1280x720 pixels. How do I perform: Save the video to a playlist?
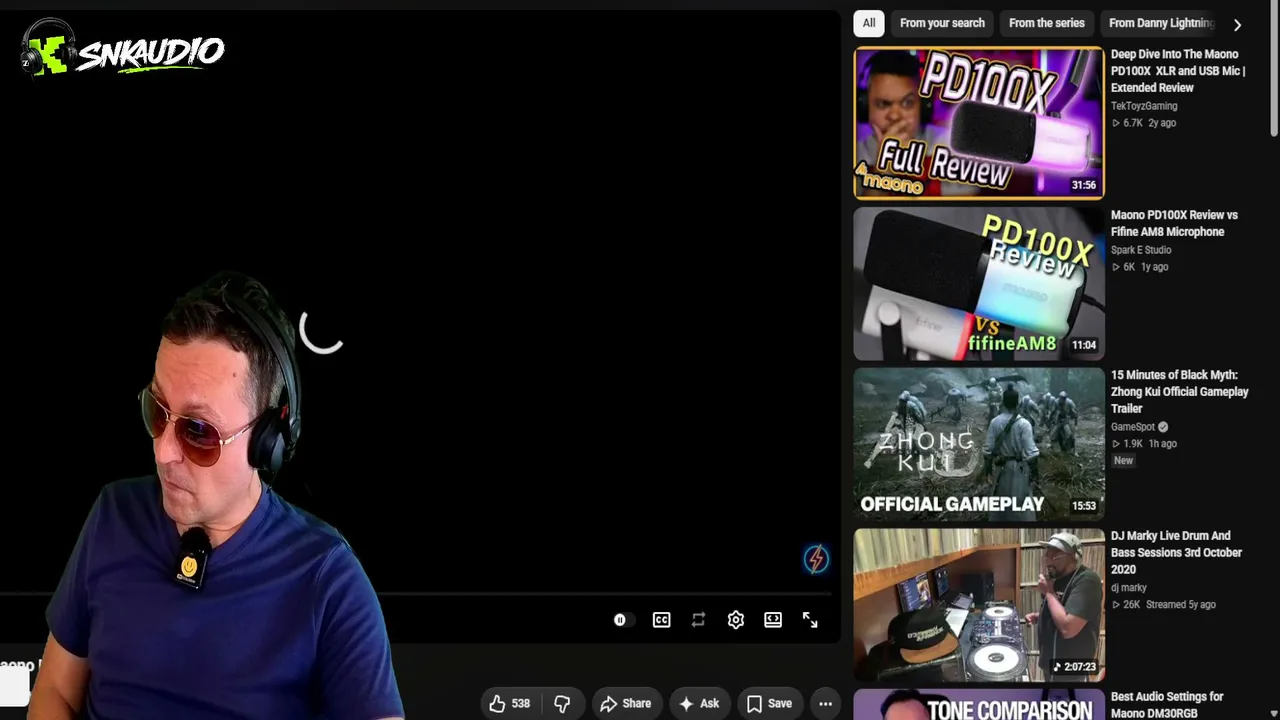[769, 704]
